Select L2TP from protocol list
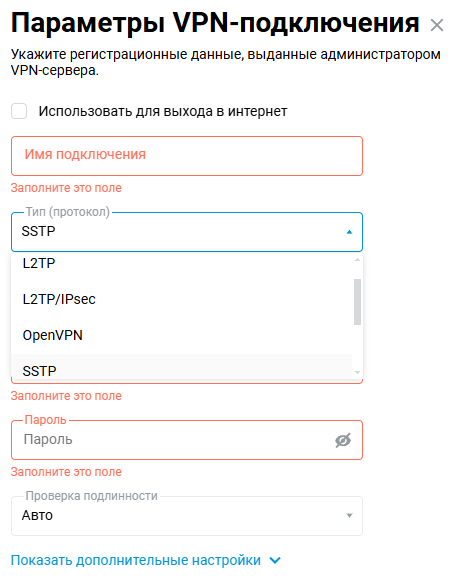 [182, 263]
